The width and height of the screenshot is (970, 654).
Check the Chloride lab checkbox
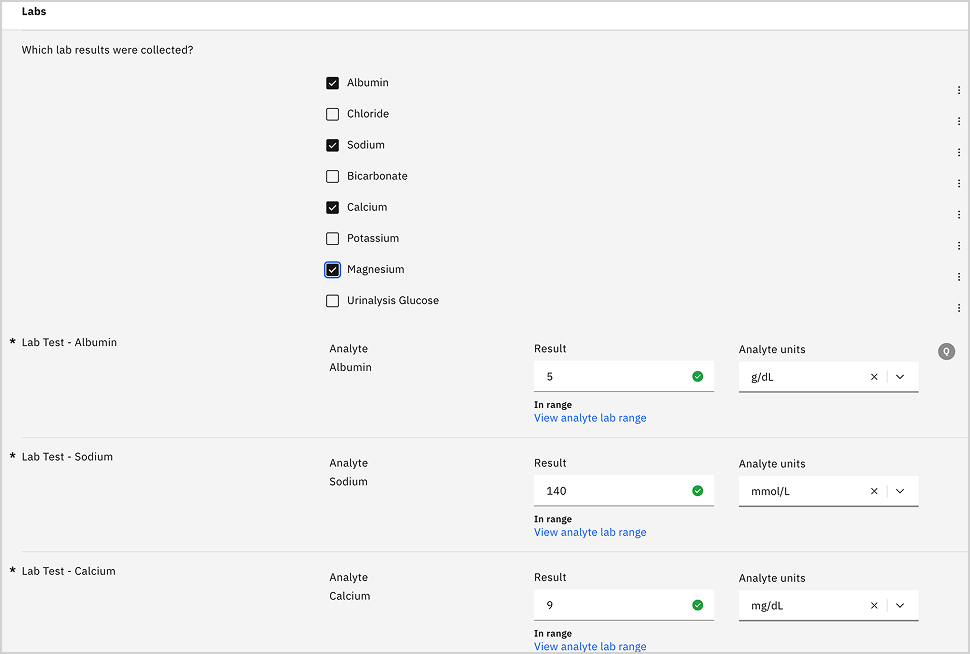point(333,114)
